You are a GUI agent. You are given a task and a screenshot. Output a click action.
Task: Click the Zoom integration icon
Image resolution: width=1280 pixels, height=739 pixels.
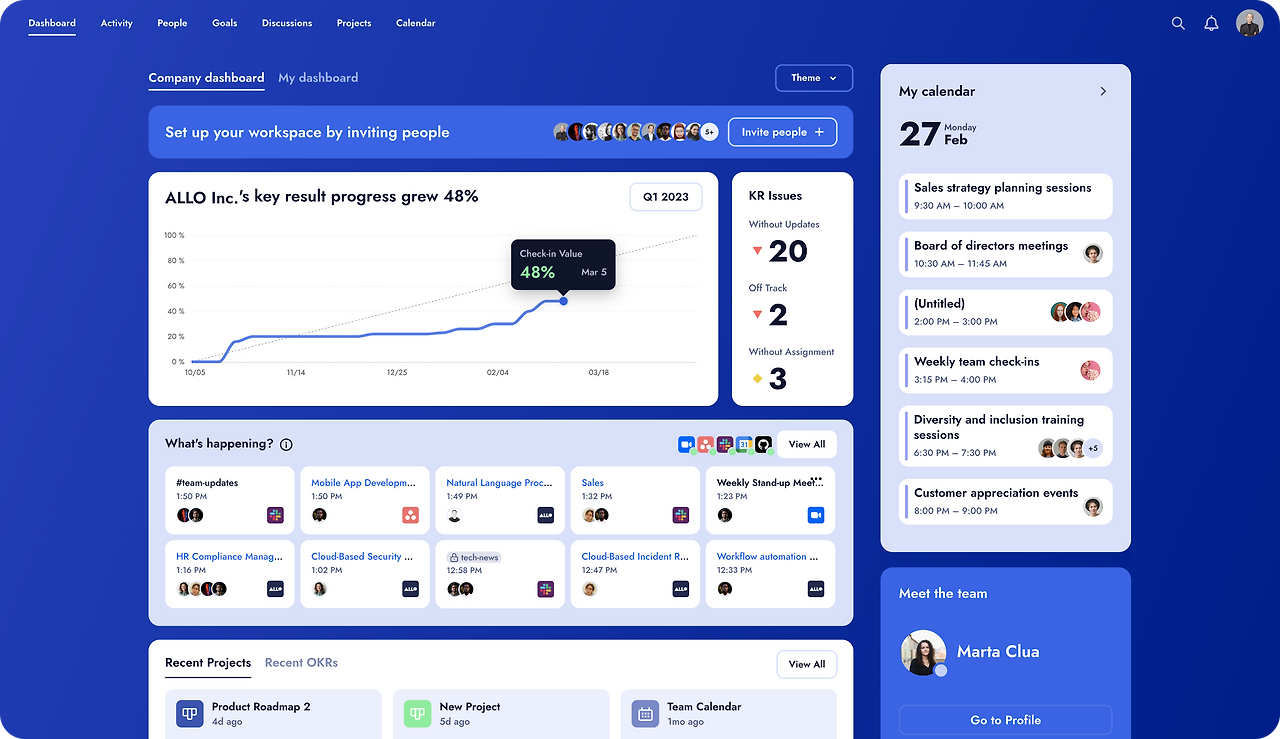click(685, 443)
